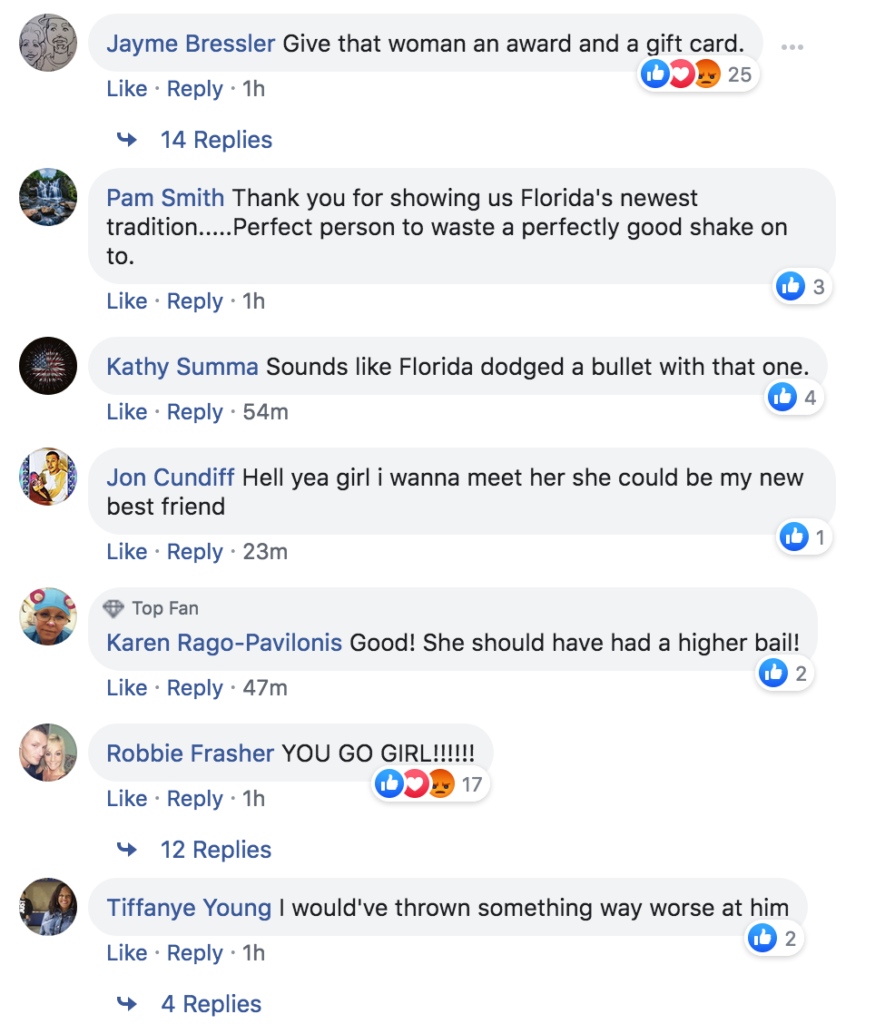The image size is (895, 1024).
Task: Click the like reaction on Jon Cundiff's comment
Action: coord(794,537)
